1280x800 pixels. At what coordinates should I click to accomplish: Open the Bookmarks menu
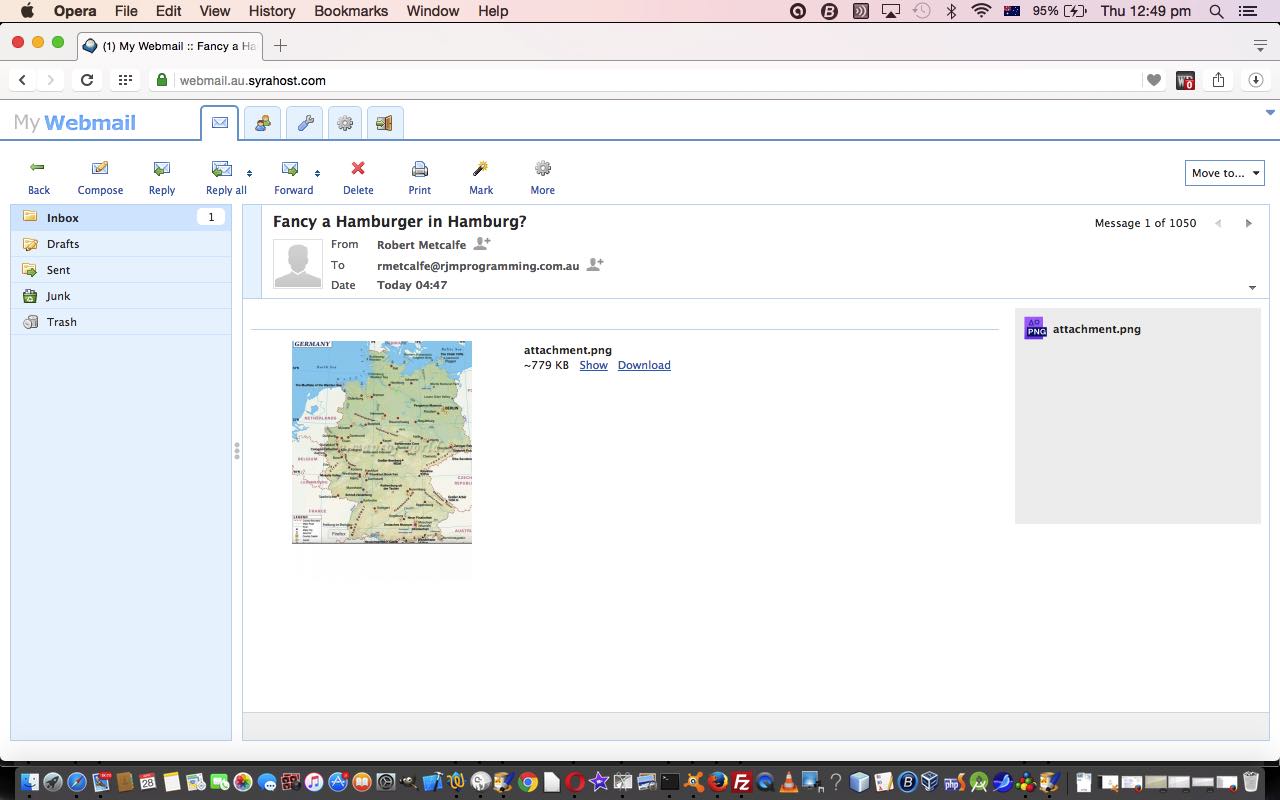click(351, 11)
